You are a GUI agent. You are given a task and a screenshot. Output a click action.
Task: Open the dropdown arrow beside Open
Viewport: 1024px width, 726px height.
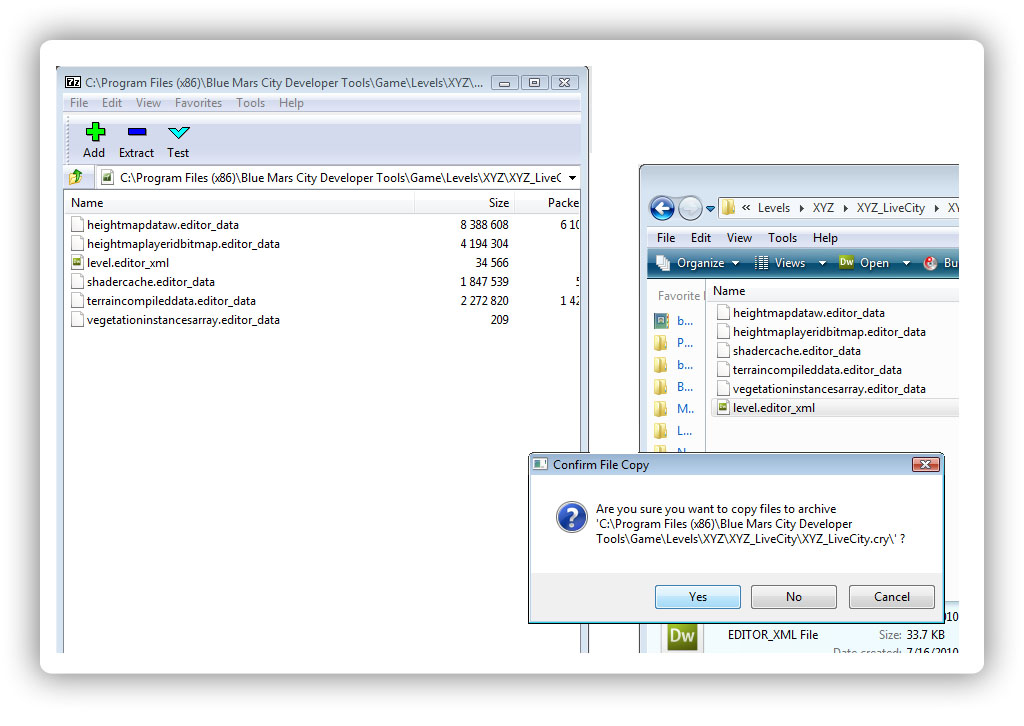(x=906, y=263)
